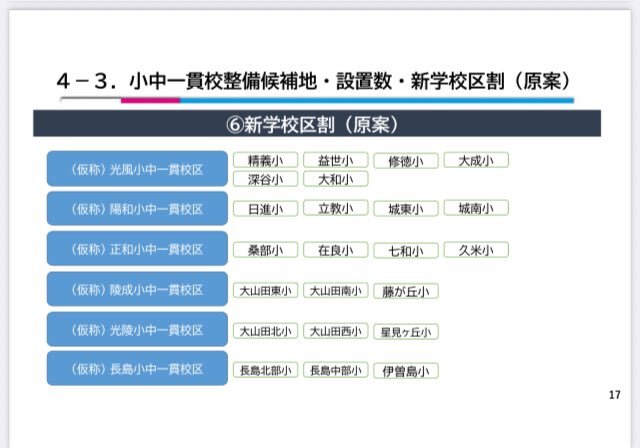Image resolution: width=640 pixels, height=448 pixels.
Task: Click the '星見ヶ丘小' school label
Action: coord(406,332)
